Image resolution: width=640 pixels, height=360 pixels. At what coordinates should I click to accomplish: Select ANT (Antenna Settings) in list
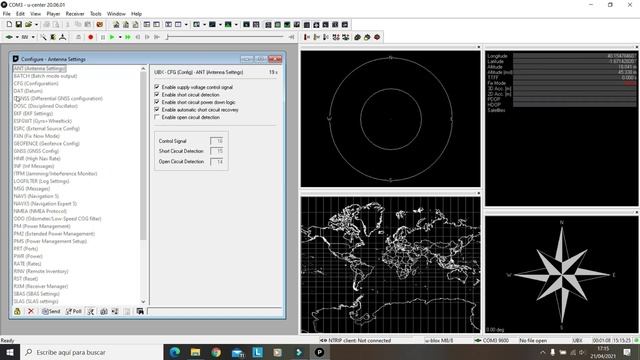point(40,69)
